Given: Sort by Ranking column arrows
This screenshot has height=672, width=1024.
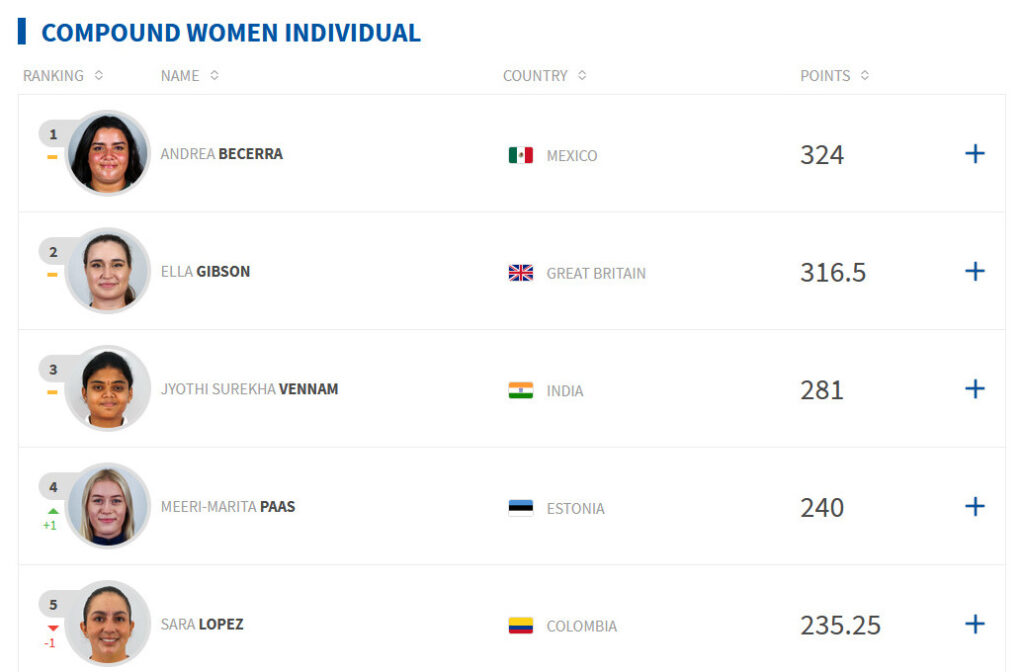Looking at the screenshot, I should click(x=99, y=75).
